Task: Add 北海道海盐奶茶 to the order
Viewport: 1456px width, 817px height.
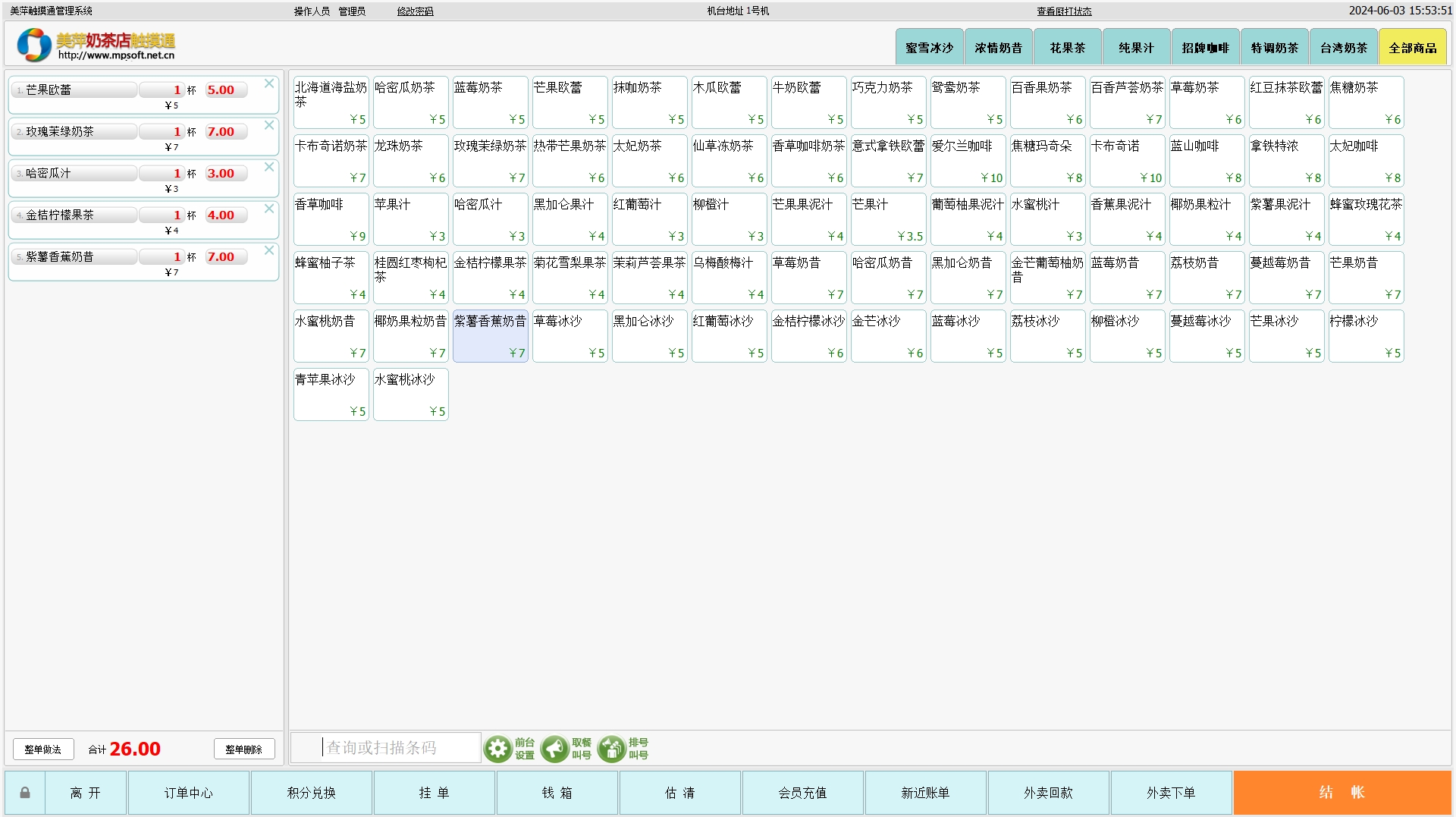Action: point(331,102)
